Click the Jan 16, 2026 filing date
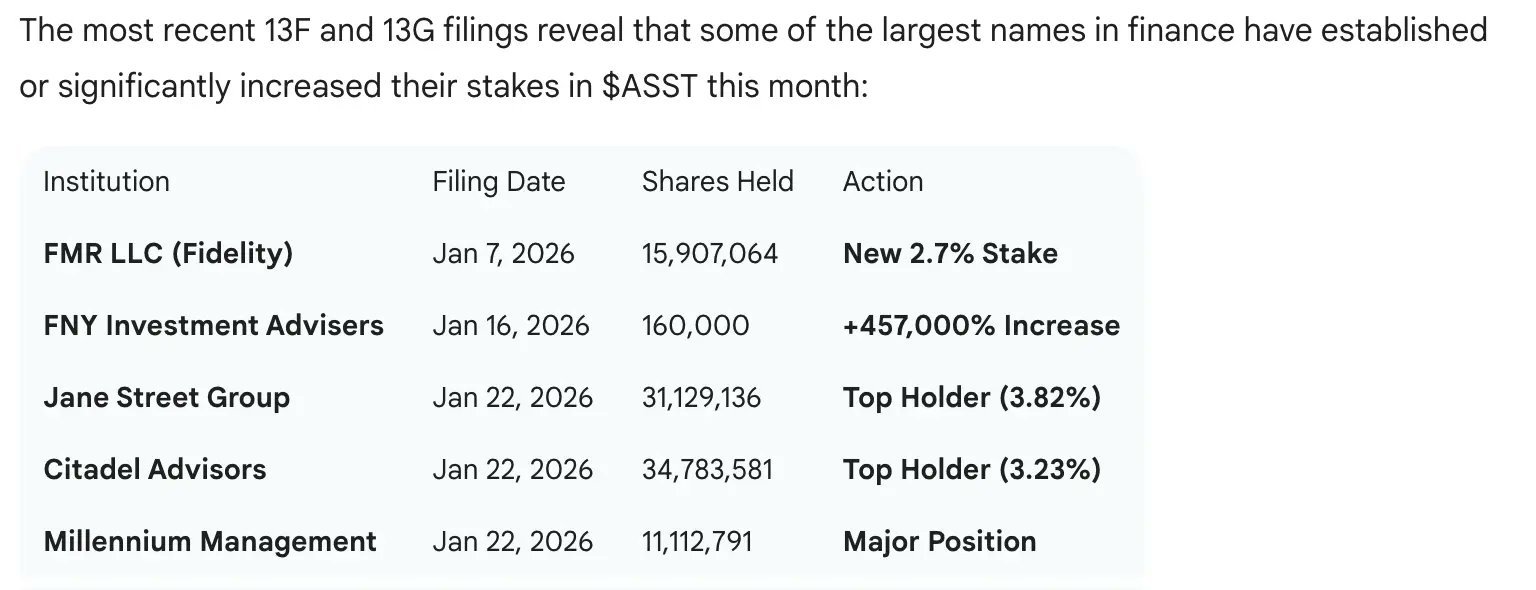Viewport: 1536px width, 590px height. [x=511, y=326]
